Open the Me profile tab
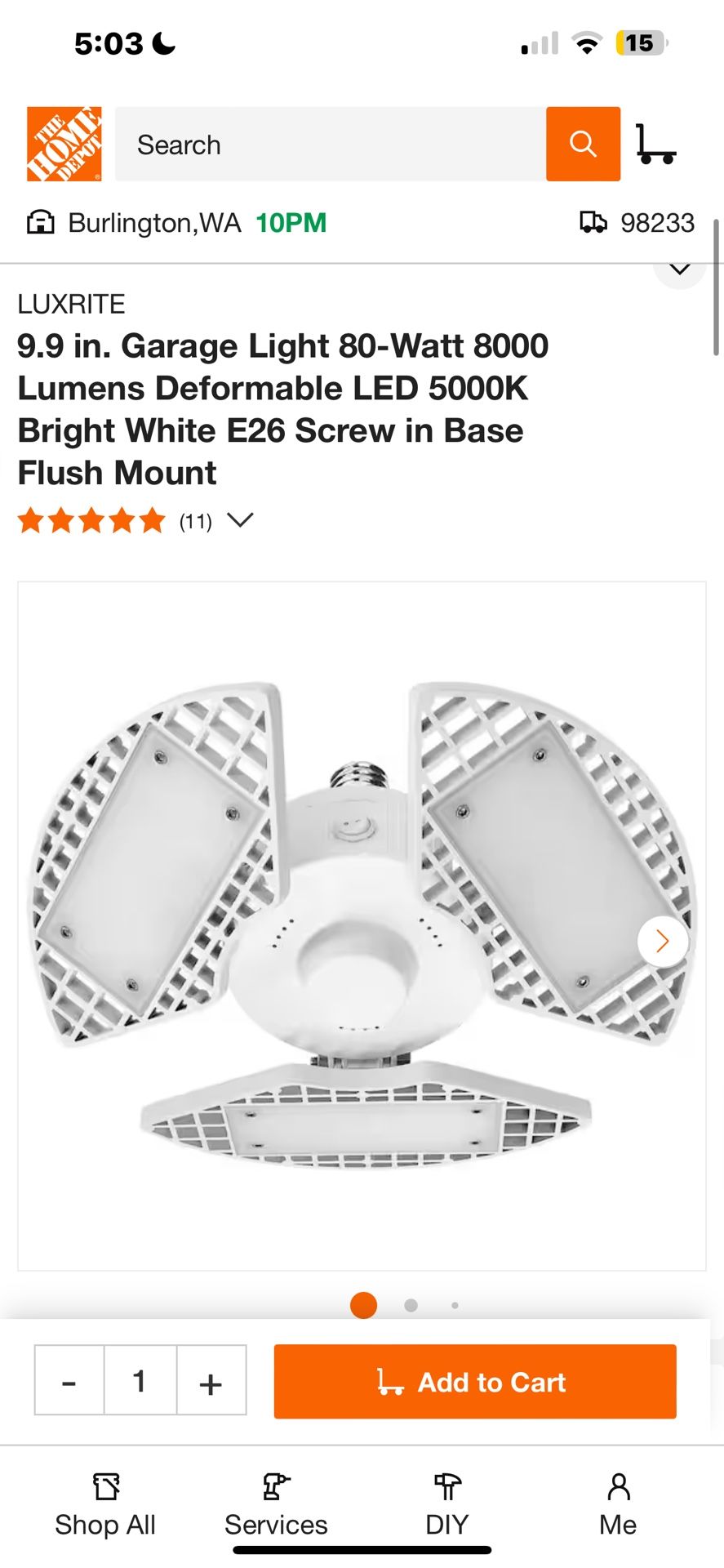 pos(618,1505)
